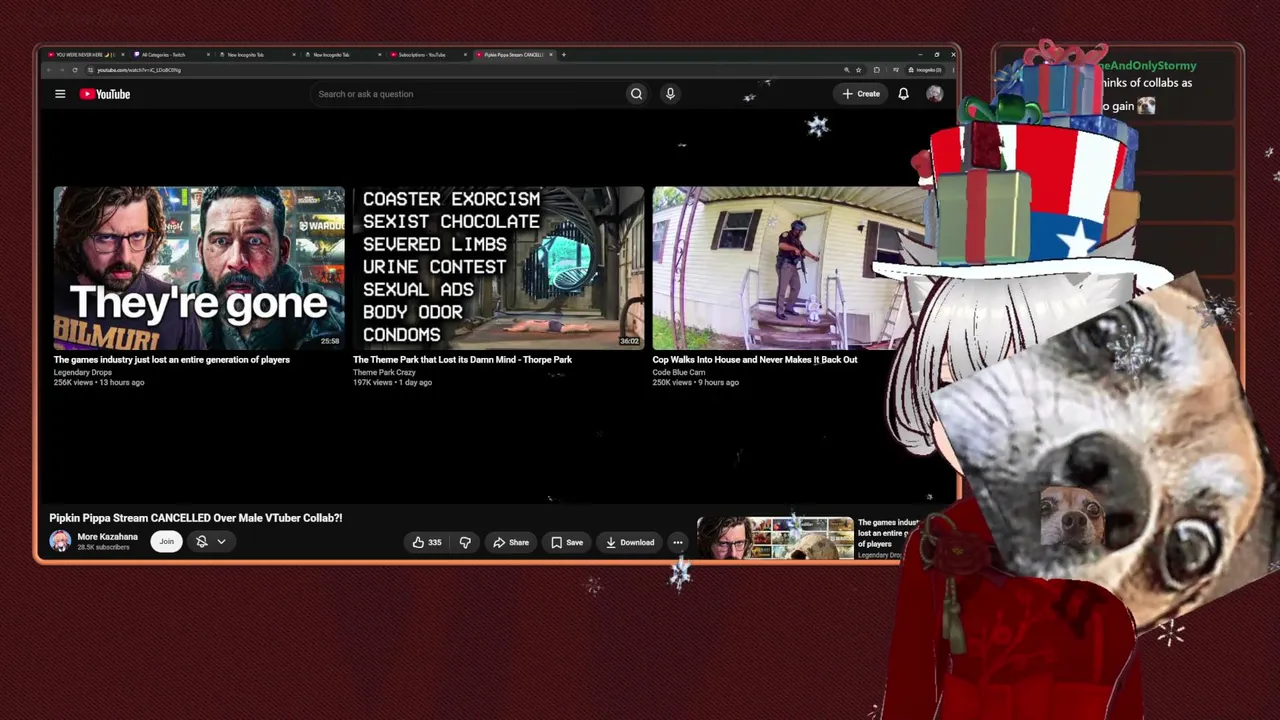Open the video's more actions ellipsis
Screen dimensions: 1280x720
678,542
